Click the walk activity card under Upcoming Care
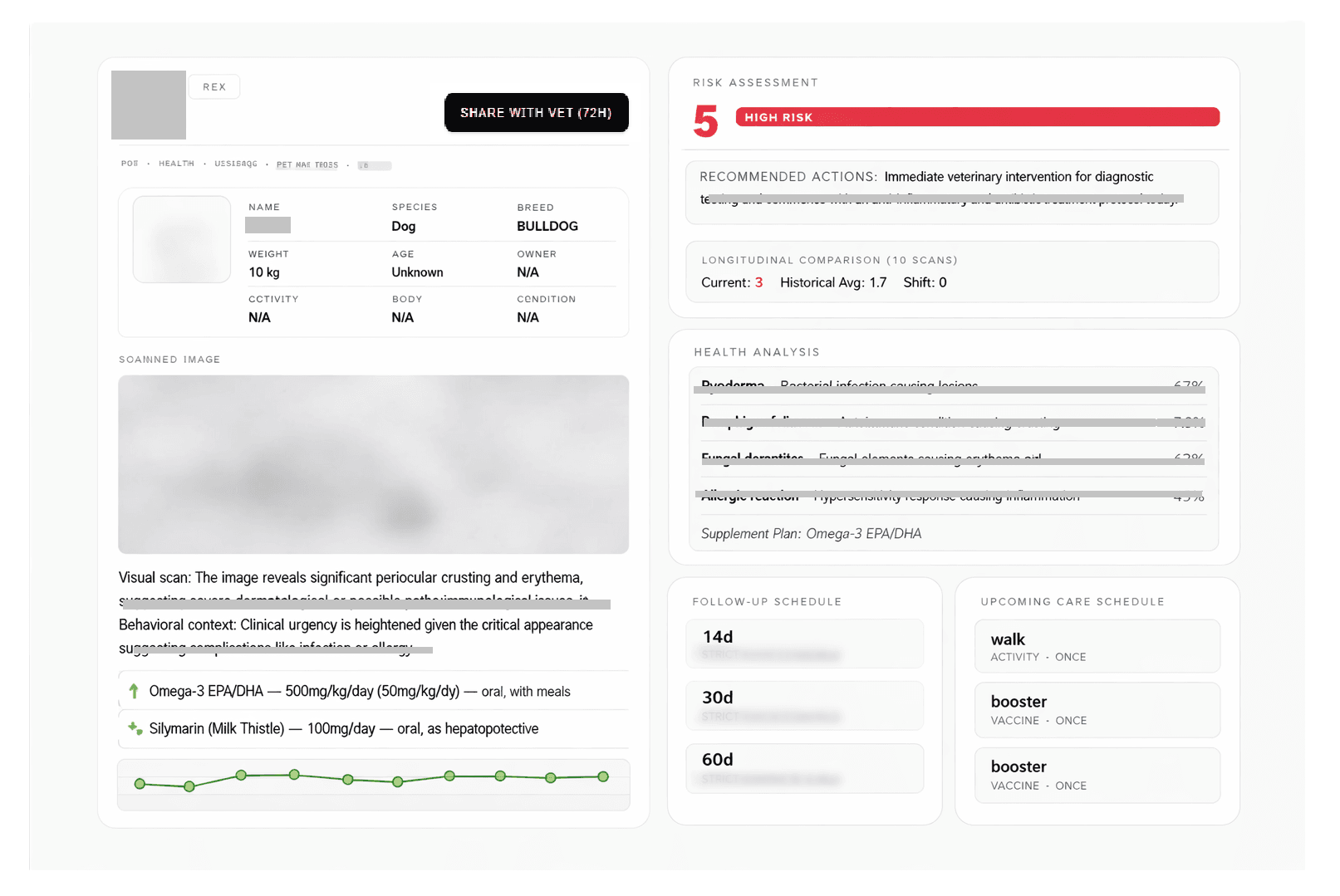 pyautogui.click(x=1097, y=646)
